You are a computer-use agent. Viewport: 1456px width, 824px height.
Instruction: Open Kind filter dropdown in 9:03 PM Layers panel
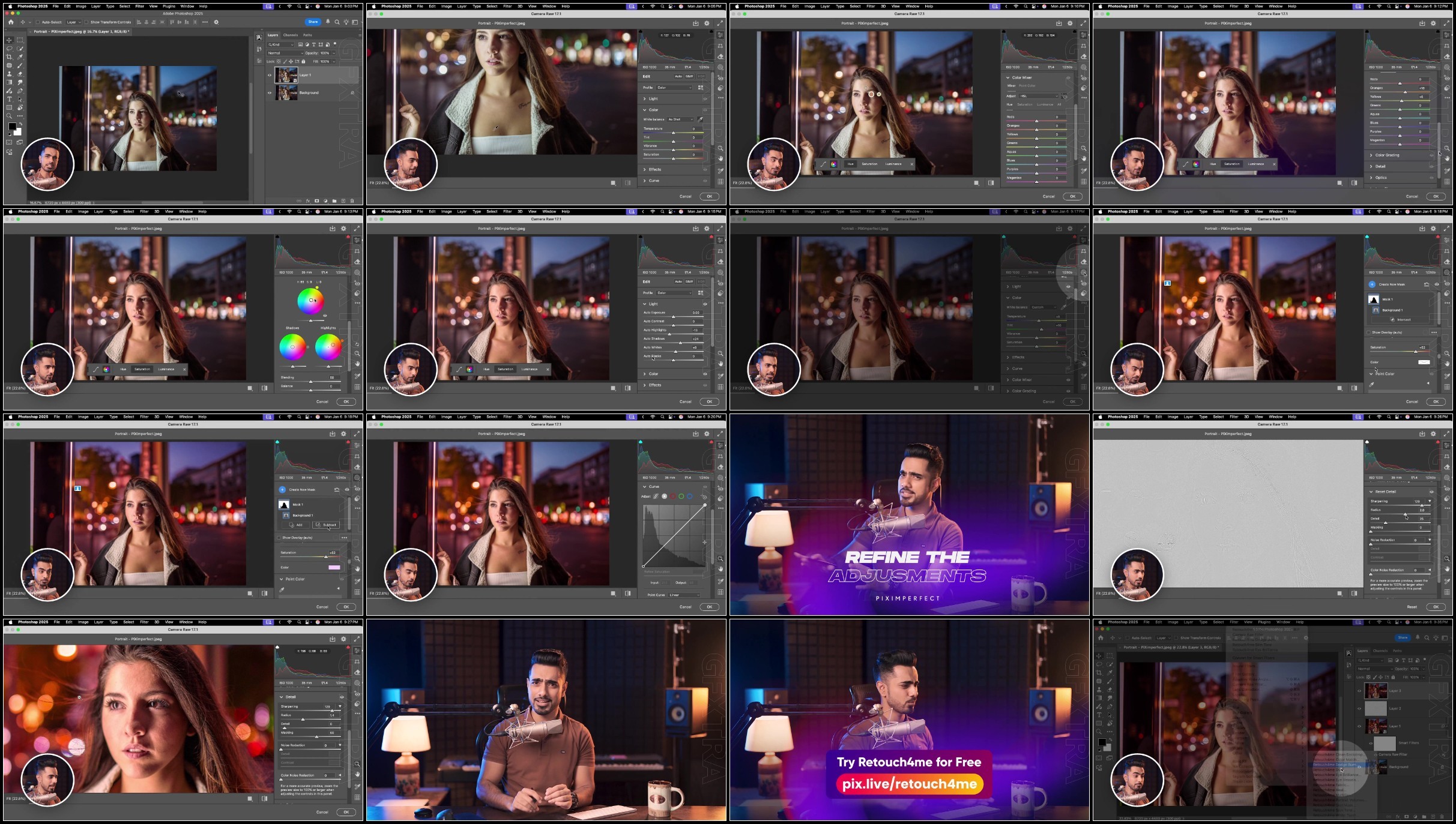281,44
